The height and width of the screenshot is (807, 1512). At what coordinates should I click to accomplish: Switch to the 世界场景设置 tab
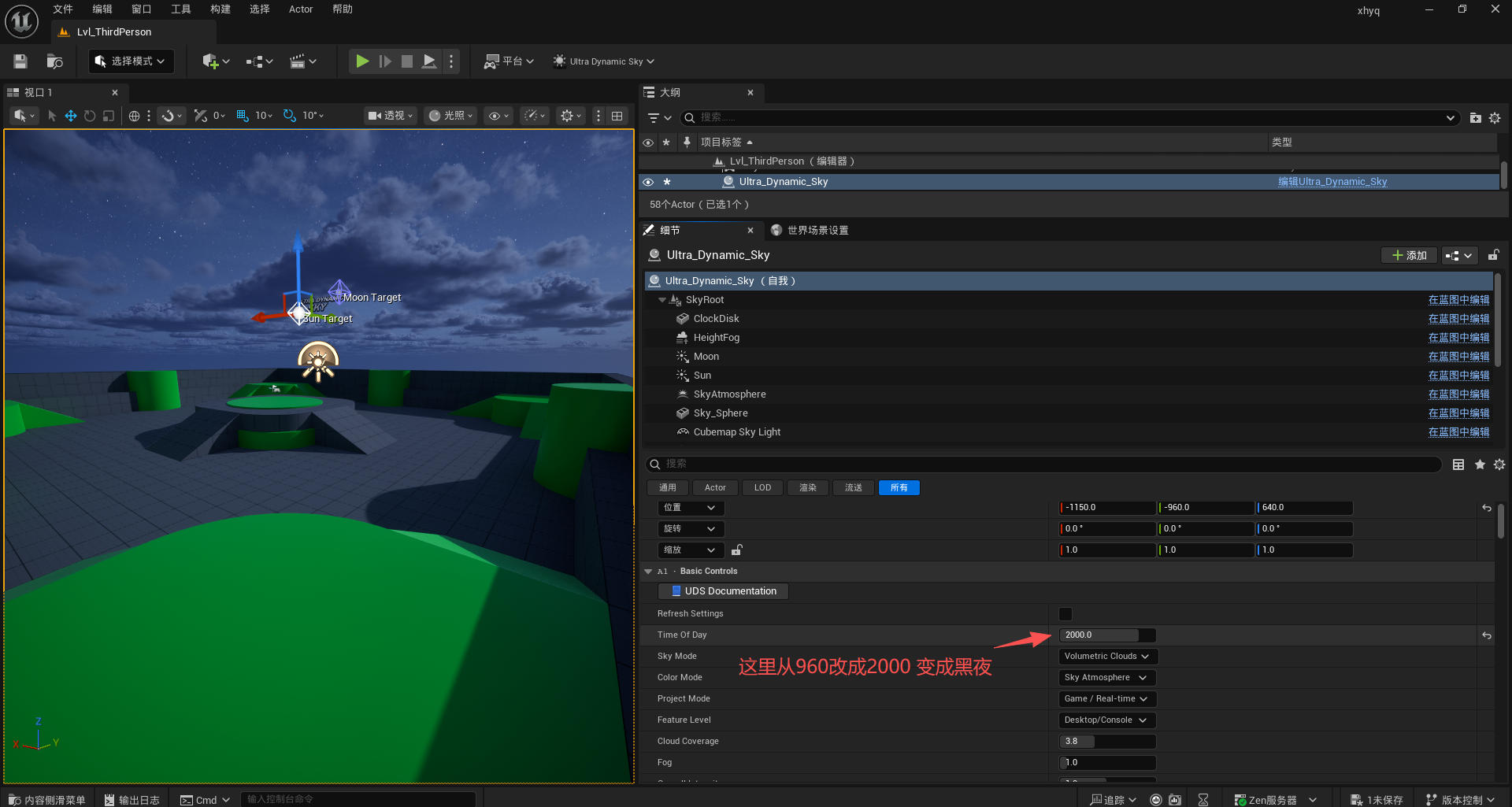(x=810, y=231)
